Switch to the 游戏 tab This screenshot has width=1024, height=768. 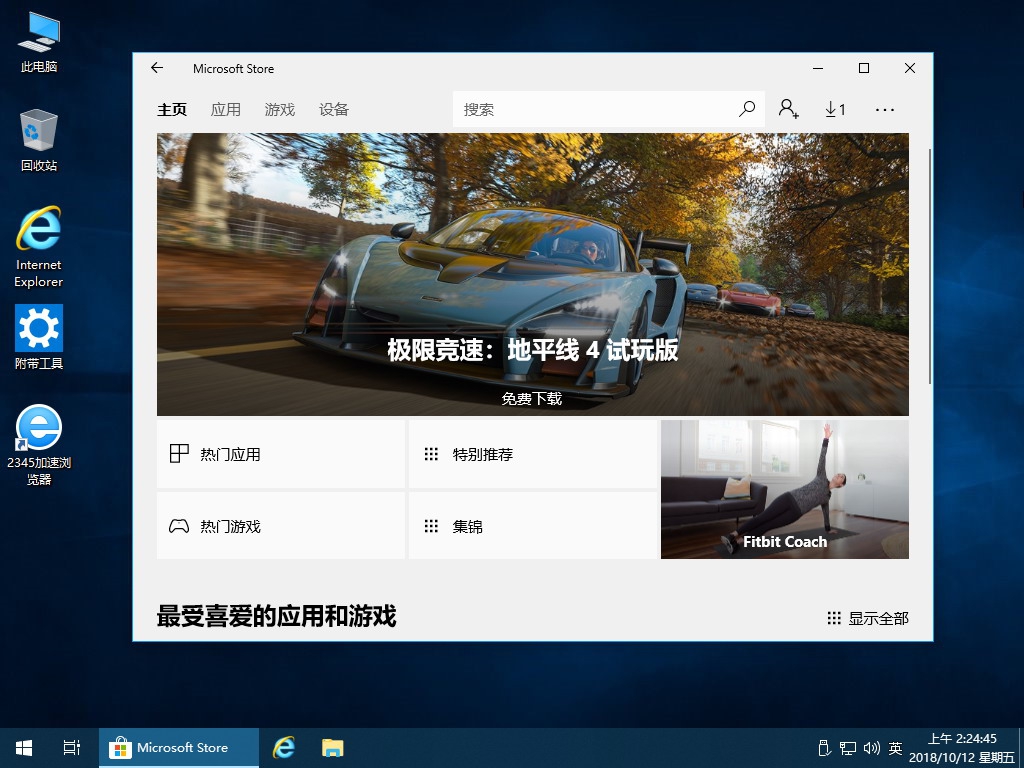(280, 109)
